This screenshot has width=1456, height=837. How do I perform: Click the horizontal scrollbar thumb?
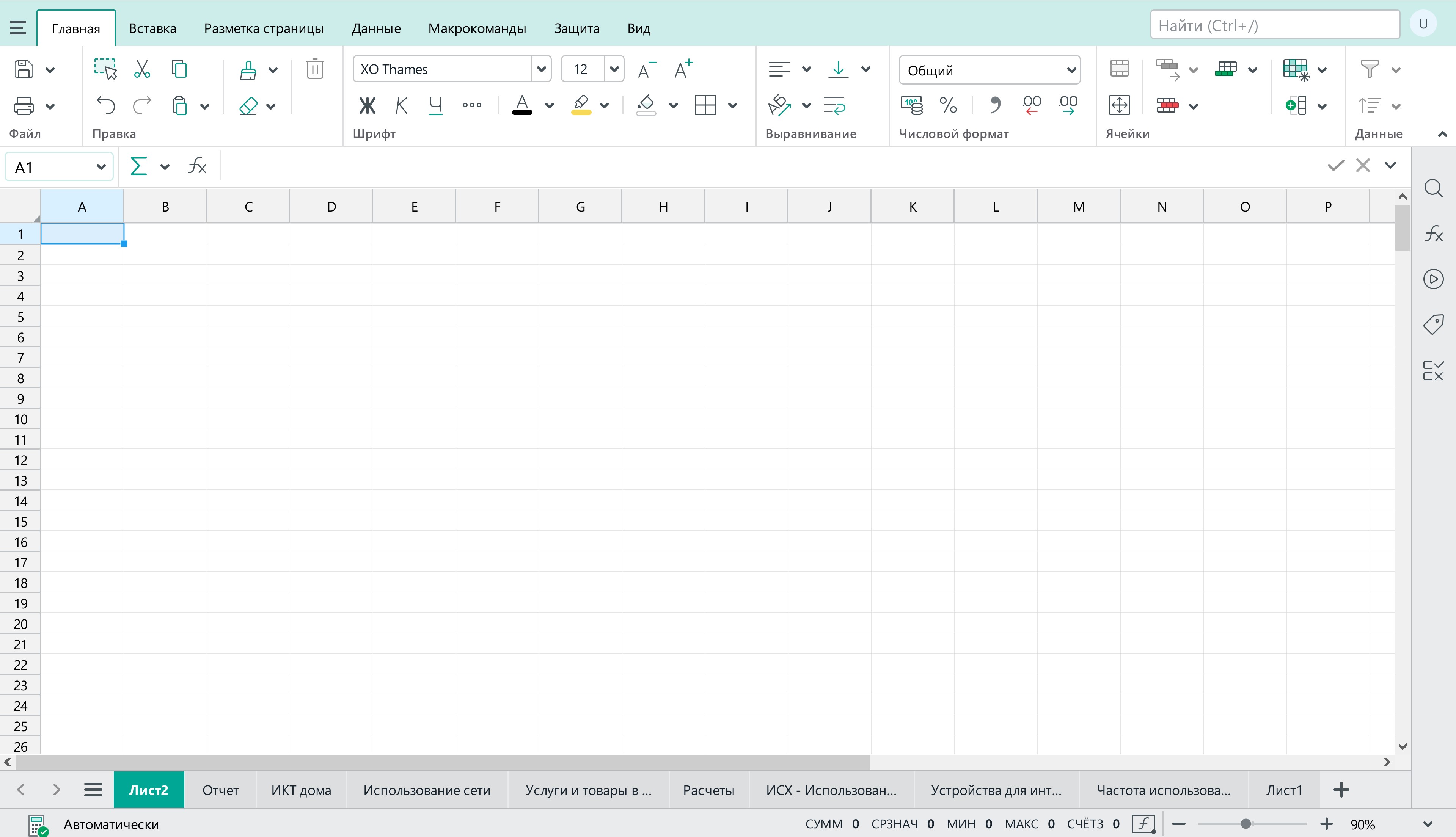pyautogui.click(x=443, y=762)
